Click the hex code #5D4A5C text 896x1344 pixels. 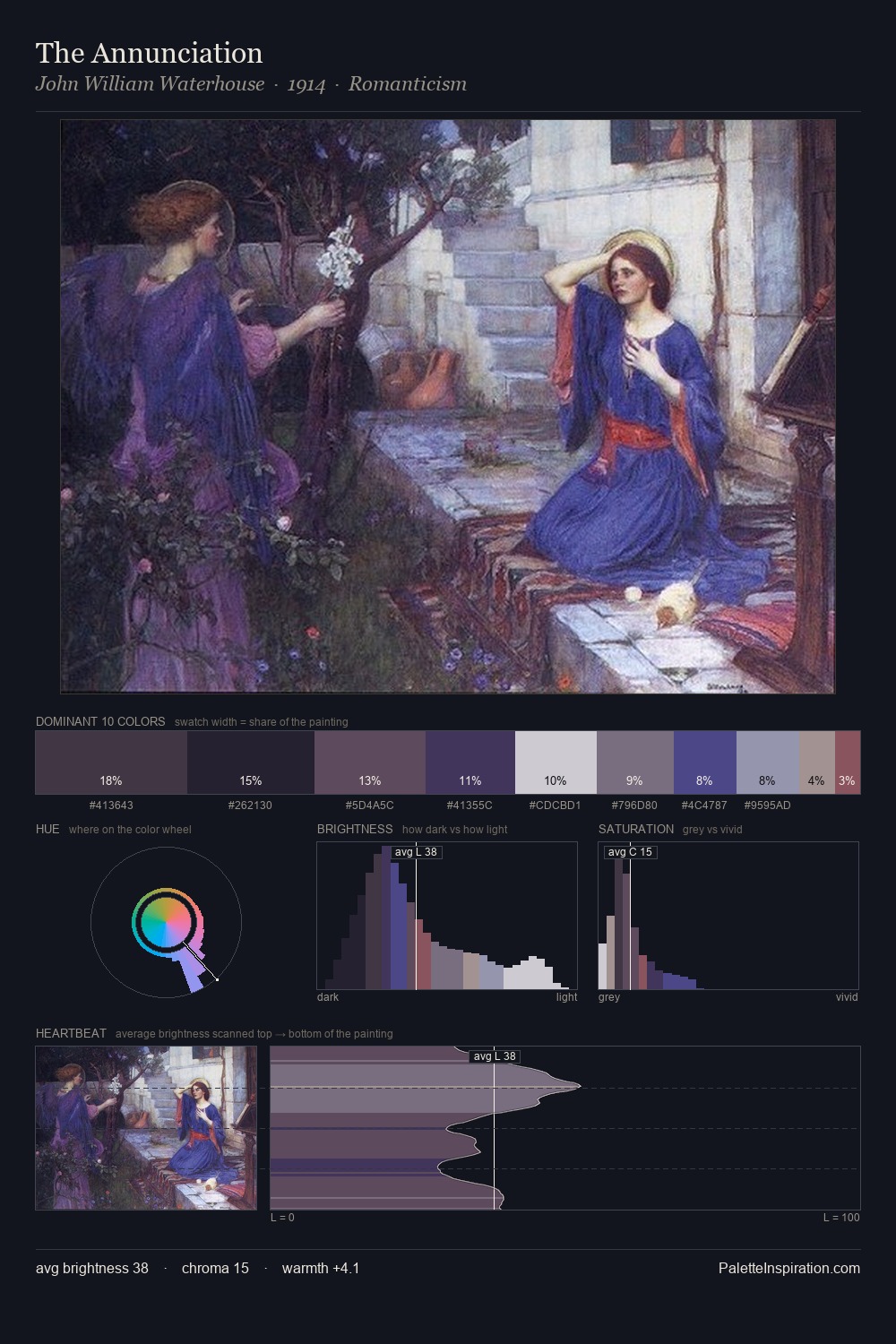coord(370,805)
